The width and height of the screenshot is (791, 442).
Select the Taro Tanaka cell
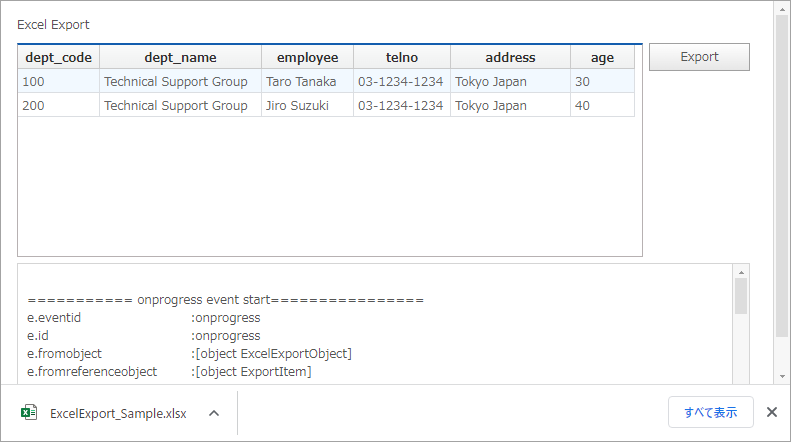click(x=307, y=81)
